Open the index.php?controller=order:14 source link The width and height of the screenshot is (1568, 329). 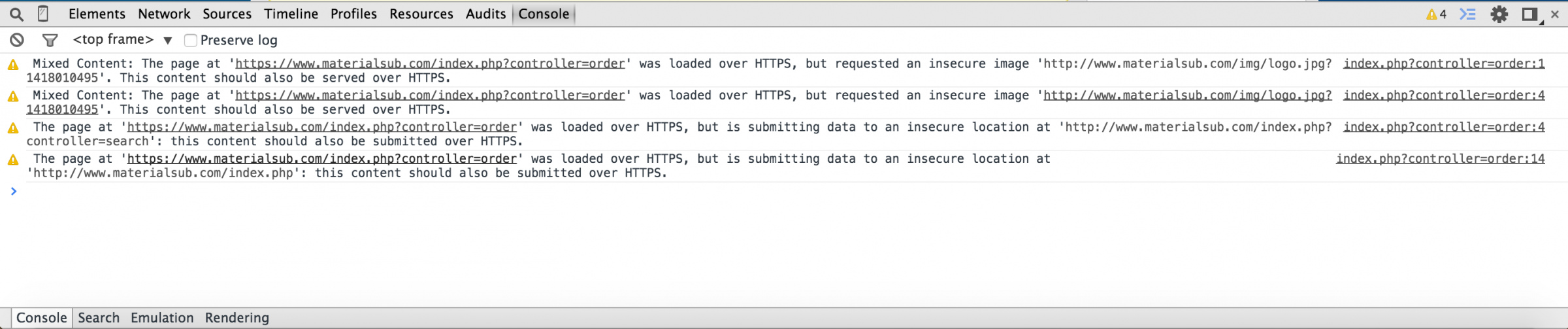tap(1440, 158)
